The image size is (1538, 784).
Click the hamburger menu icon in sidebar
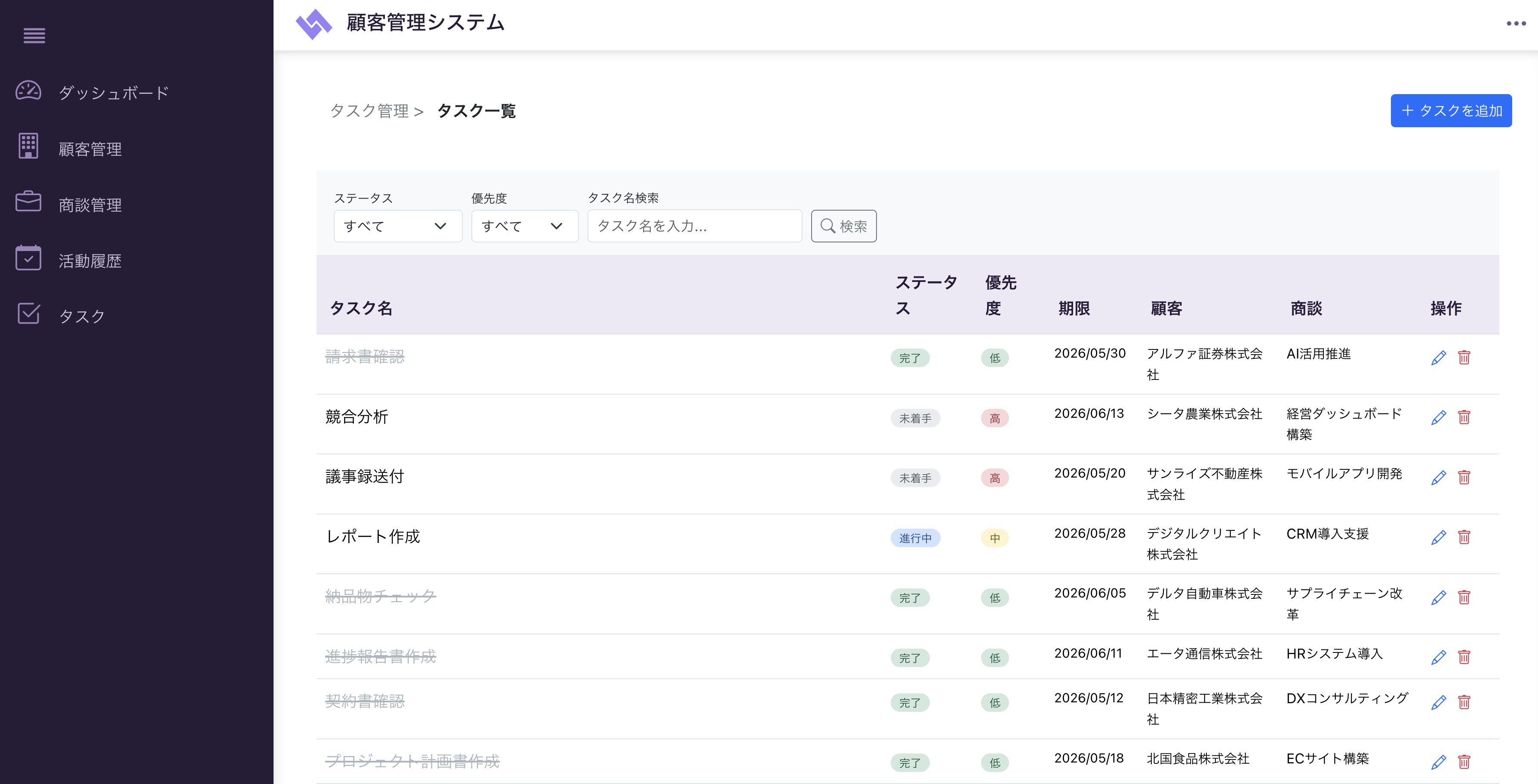point(34,36)
